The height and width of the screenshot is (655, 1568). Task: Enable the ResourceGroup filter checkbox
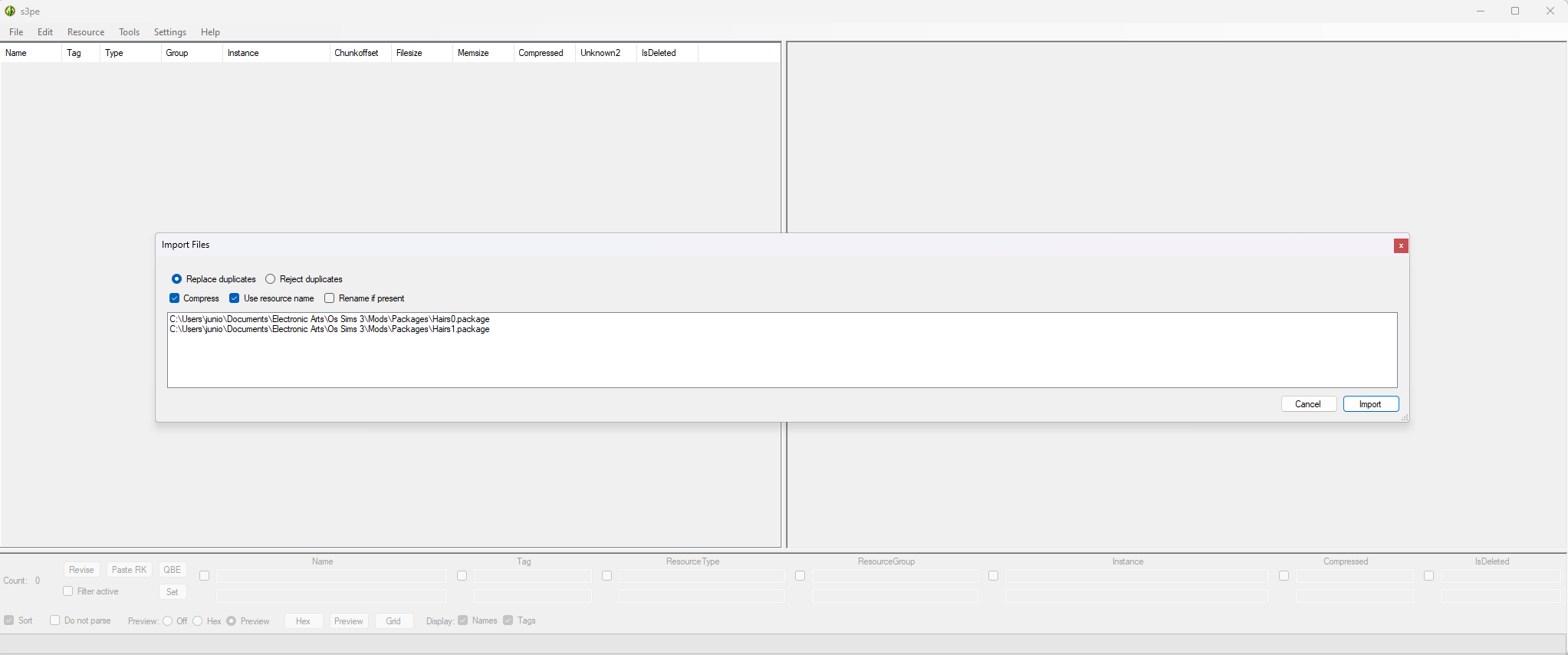tap(800, 576)
